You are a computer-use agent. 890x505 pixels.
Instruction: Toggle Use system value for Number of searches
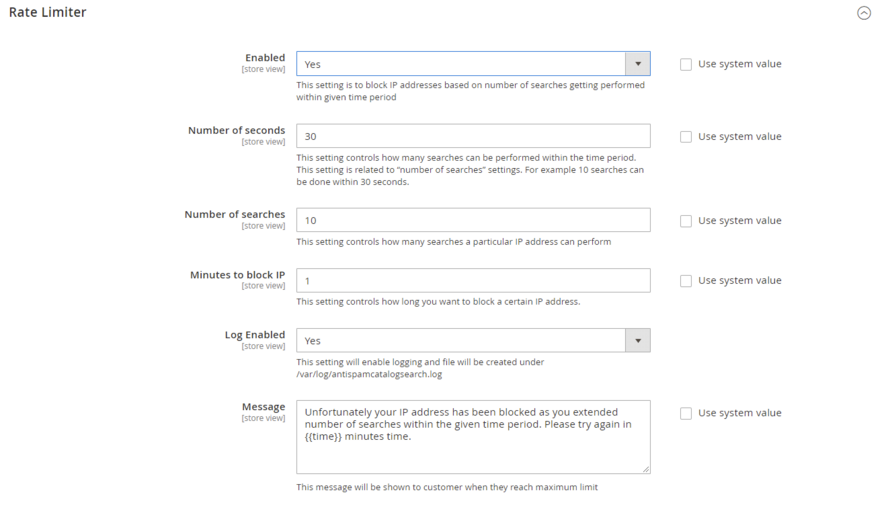[685, 221]
